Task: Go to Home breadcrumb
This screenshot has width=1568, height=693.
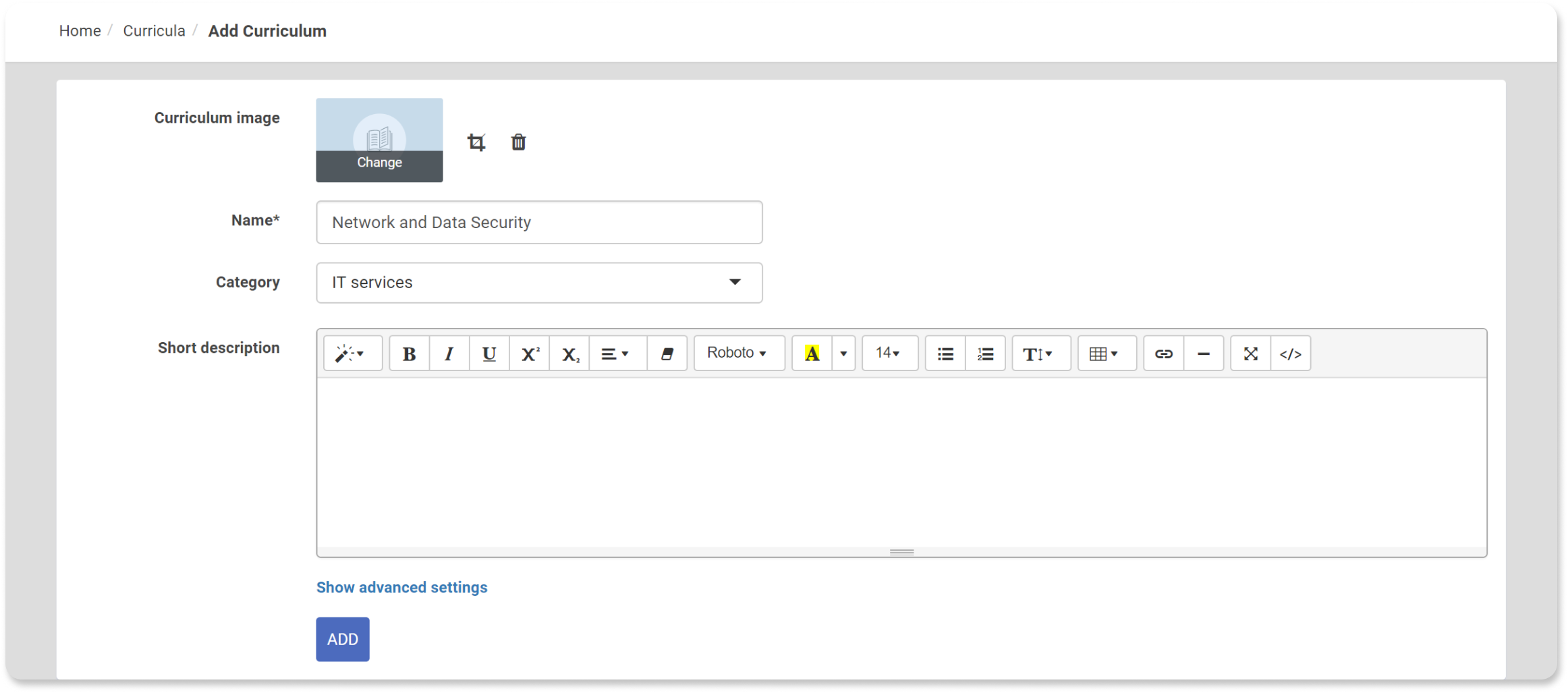Action: coord(80,31)
